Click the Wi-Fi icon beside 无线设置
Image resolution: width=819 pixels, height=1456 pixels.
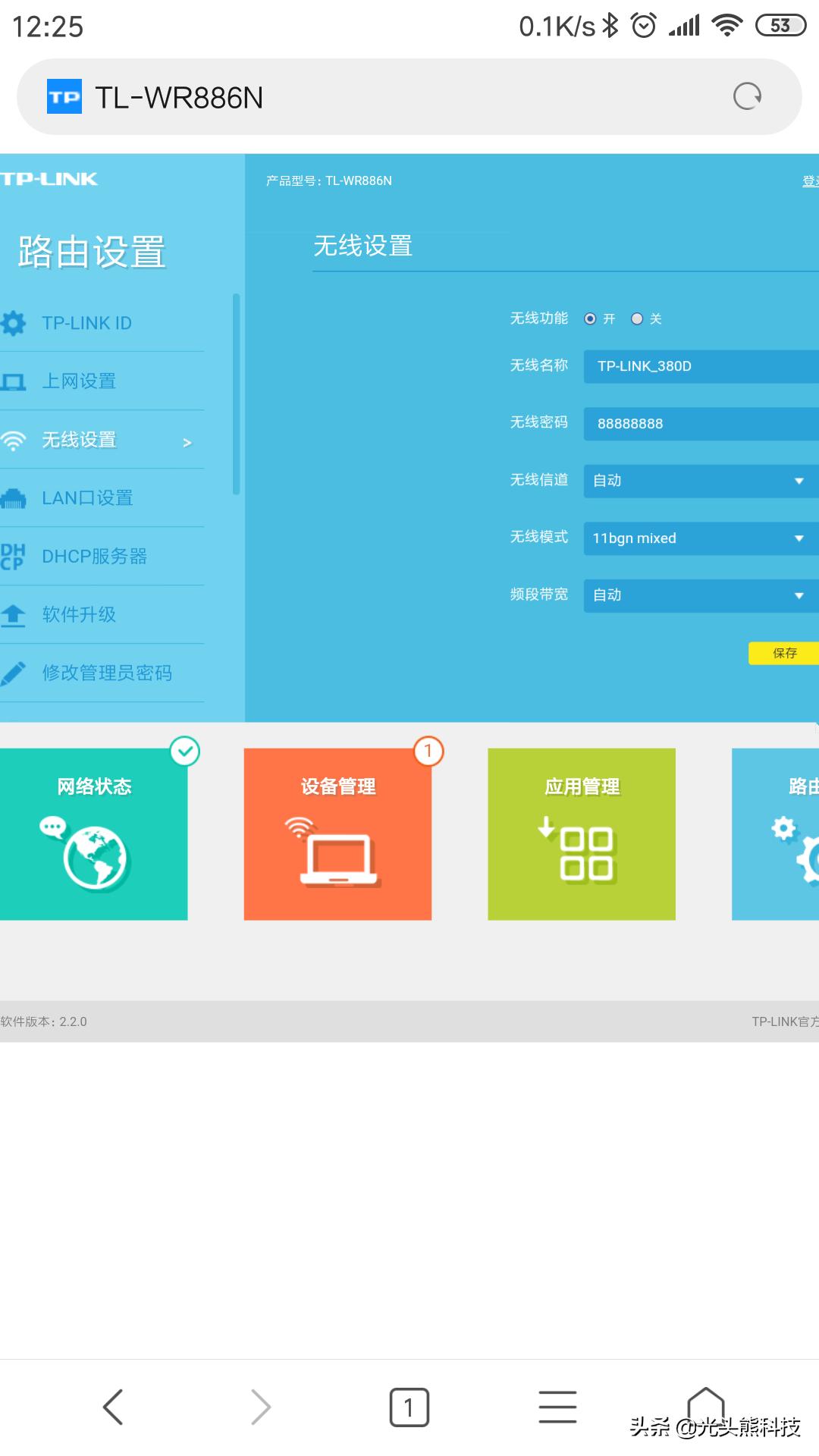pyautogui.click(x=13, y=440)
